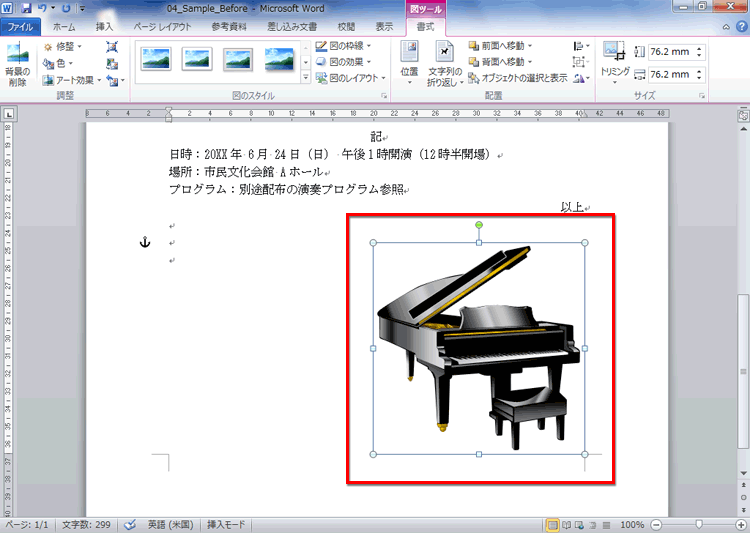
Task: Click the piano image
Action: point(479,348)
